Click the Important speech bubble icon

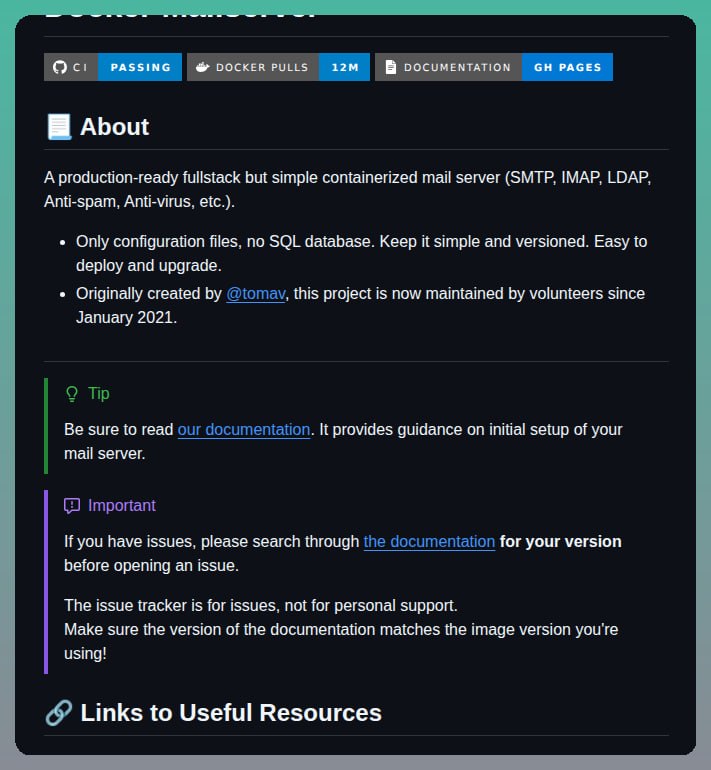tap(72, 506)
